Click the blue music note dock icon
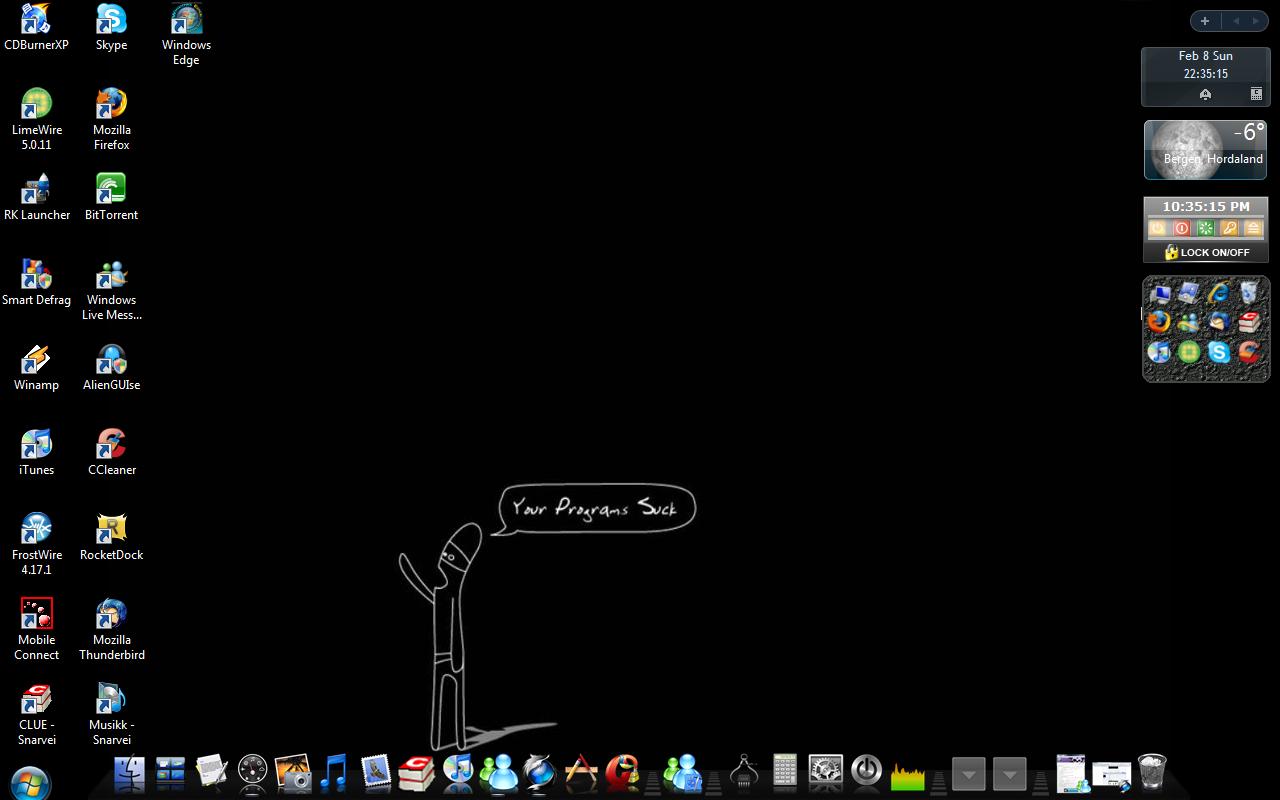The image size is (1280, 800). (x=334, y=772)
